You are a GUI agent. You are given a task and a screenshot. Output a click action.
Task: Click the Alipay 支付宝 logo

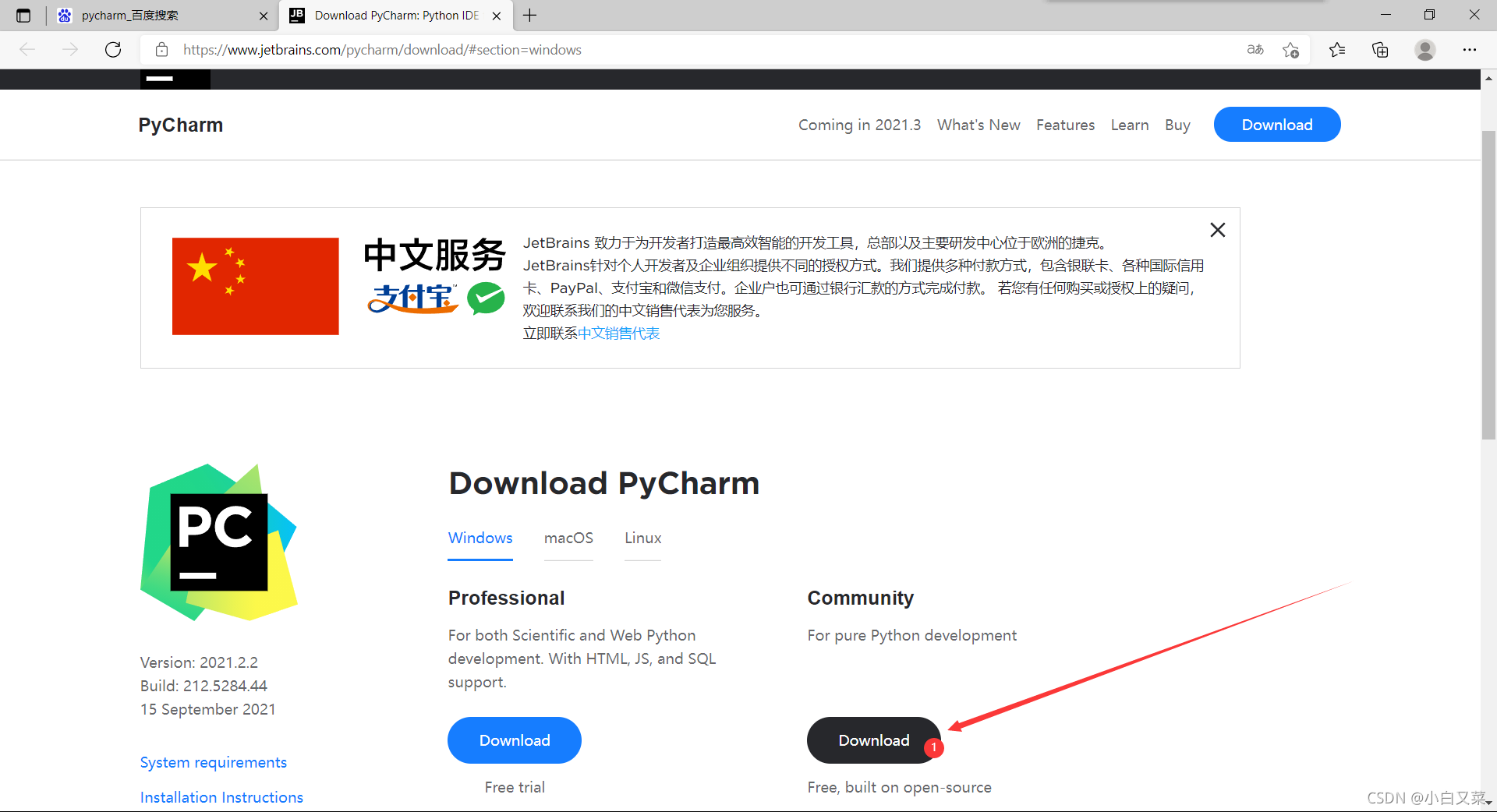tap(413, 298)
